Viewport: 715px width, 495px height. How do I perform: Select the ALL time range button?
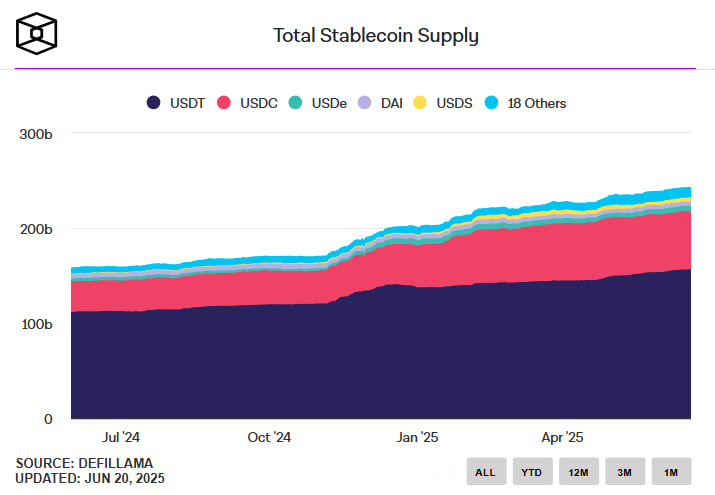pos(485,471)
